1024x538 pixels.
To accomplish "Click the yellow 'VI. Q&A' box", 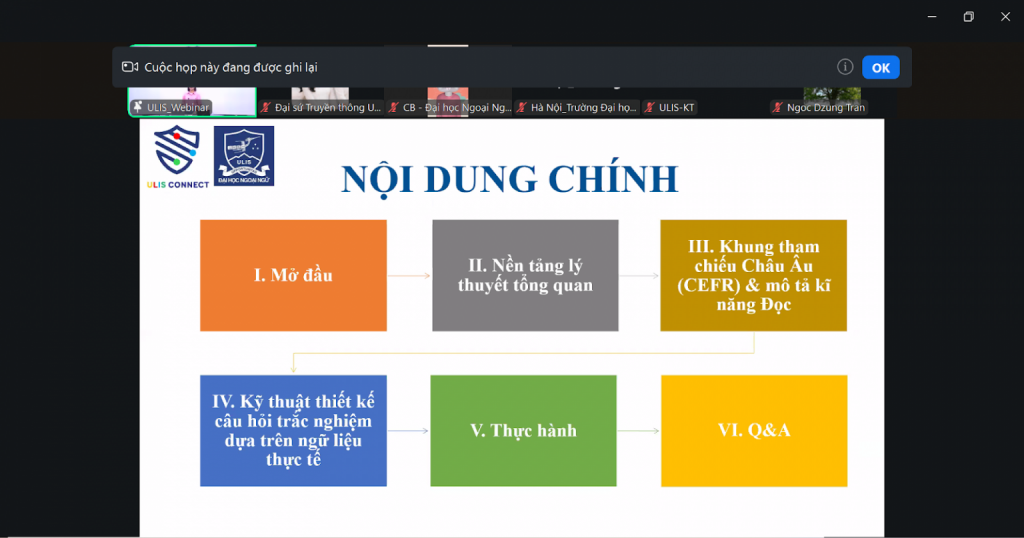I will (753, 430).
